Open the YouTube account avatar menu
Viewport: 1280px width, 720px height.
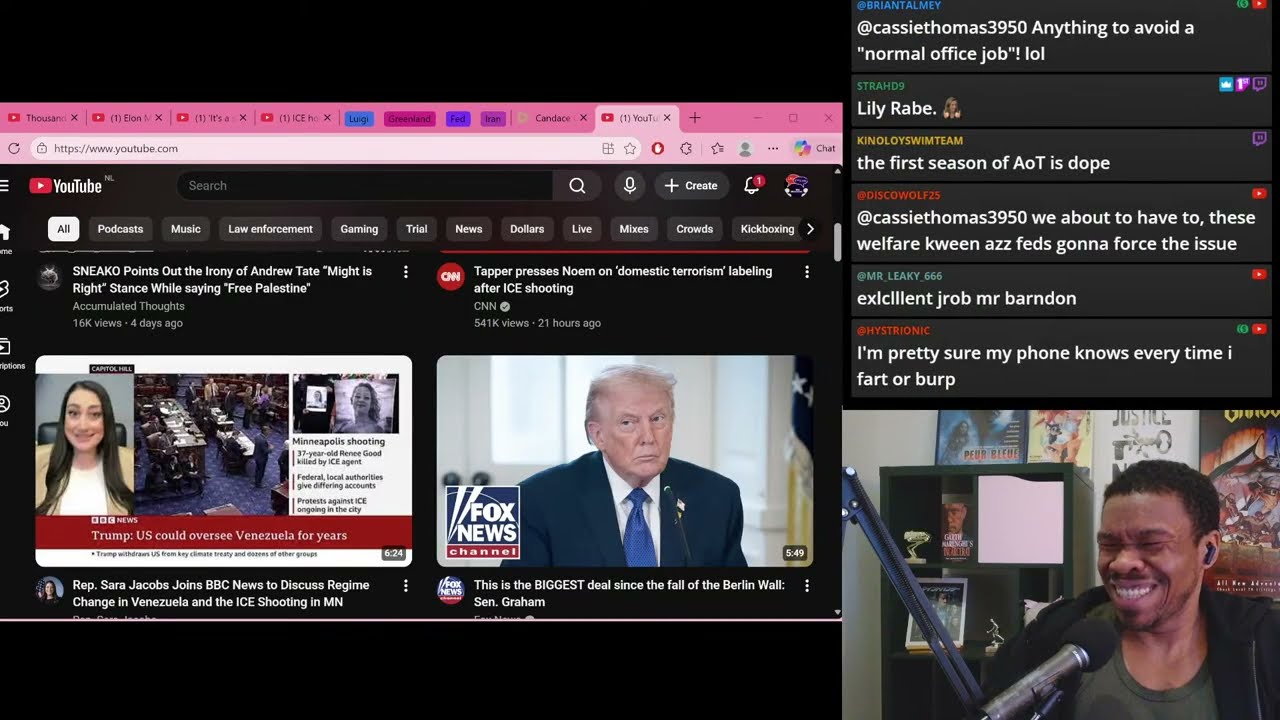796,186
